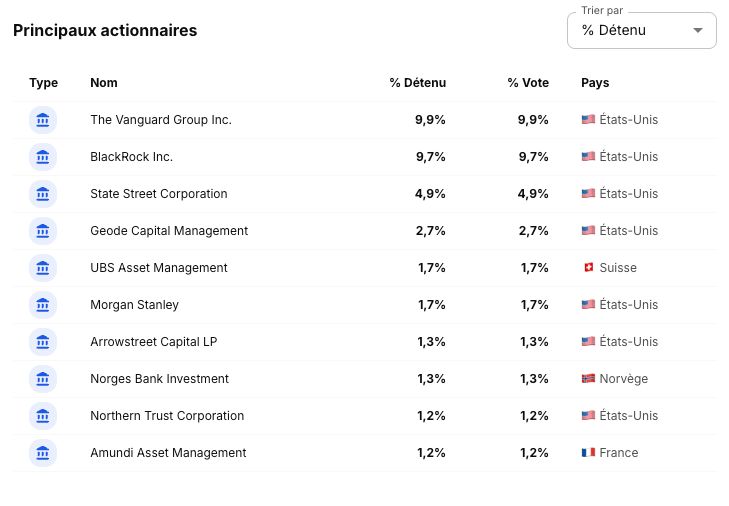Open the Trier par % Détenu dropdown
The height and width of the screenshot is (506, 729).
642,30
